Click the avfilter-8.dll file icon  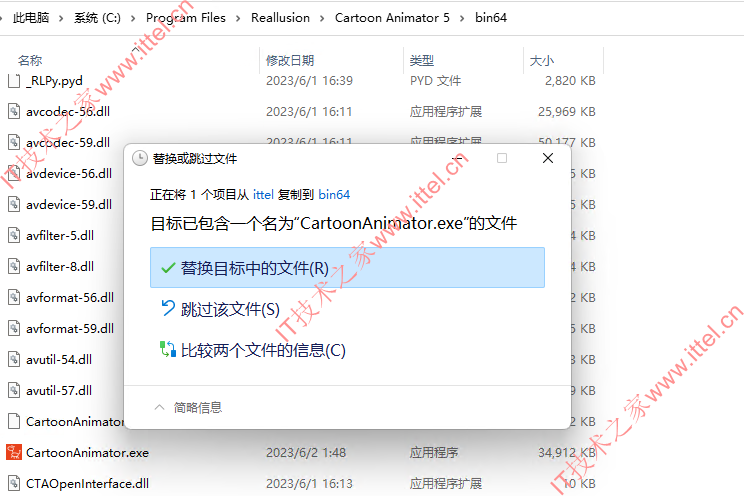14,266
